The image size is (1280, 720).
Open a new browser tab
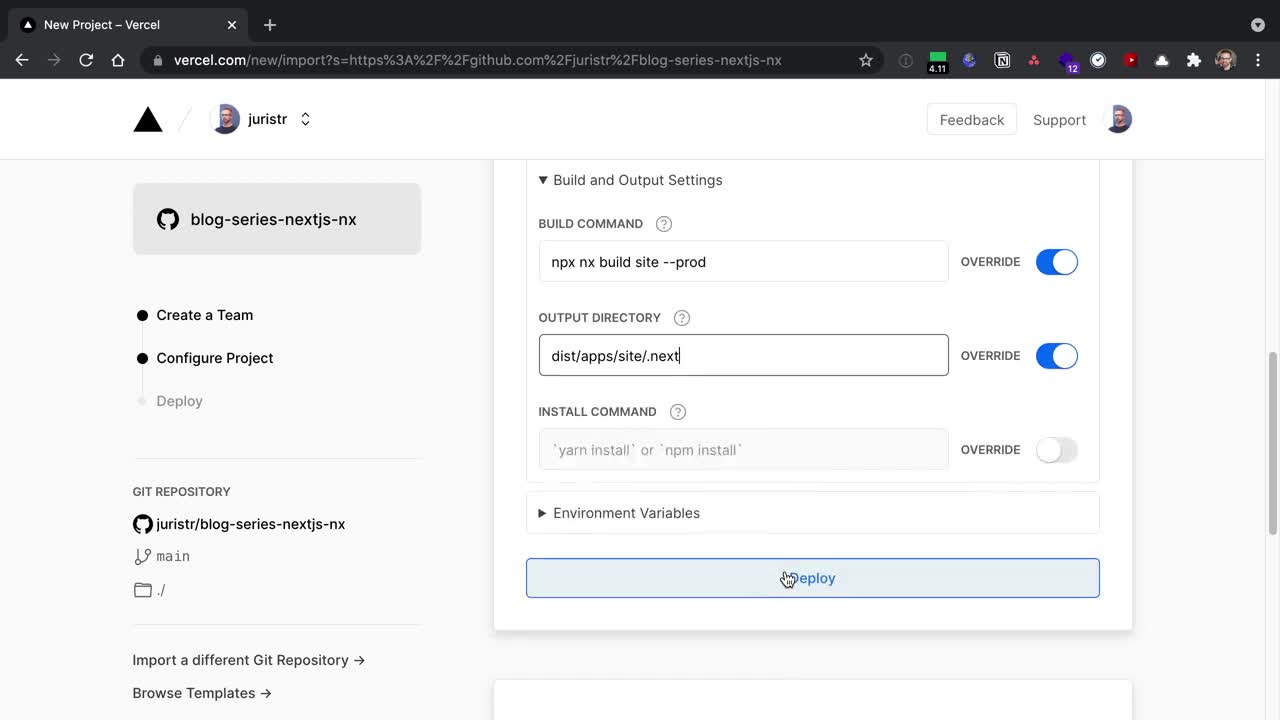pyautogui.click(x=270, y=24)
